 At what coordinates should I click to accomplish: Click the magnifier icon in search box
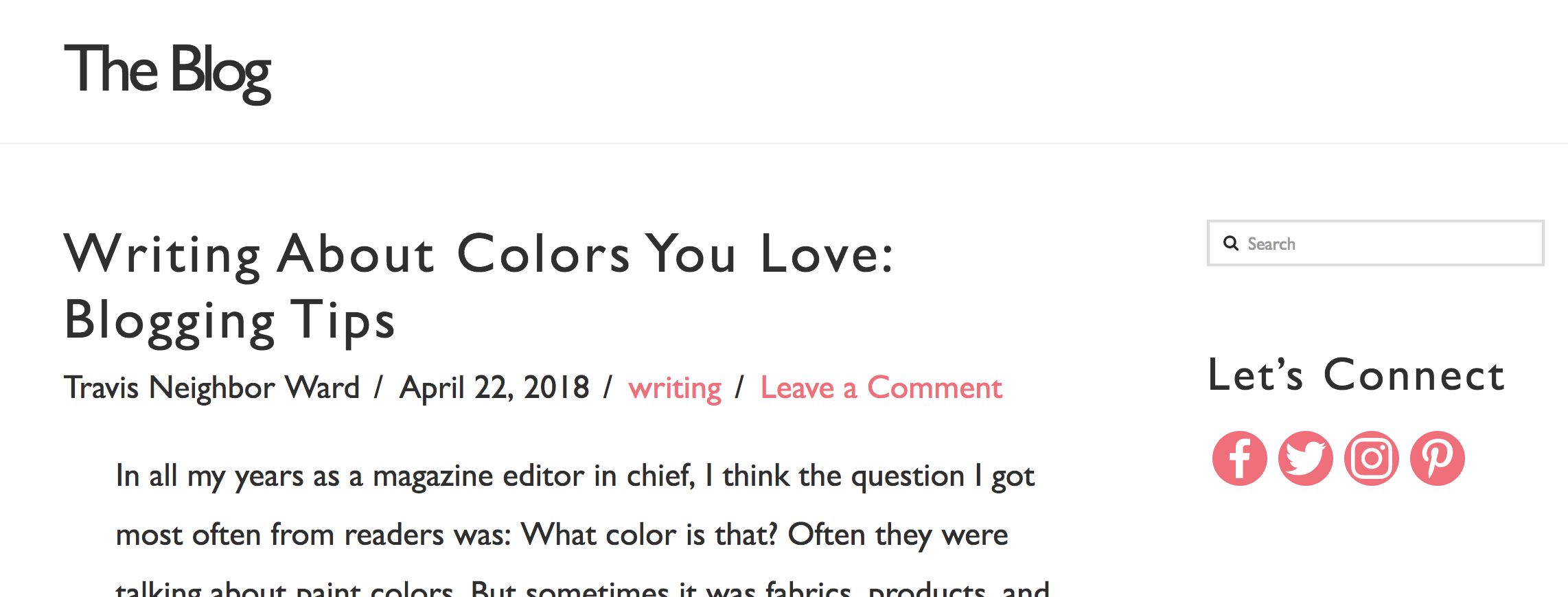[x=1231, y=244]
